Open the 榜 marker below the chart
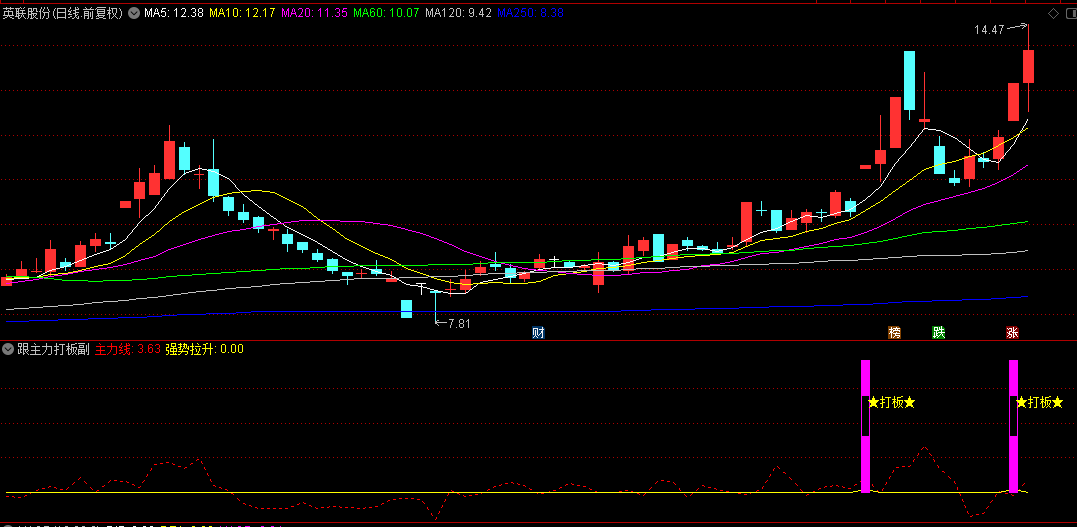Viewport: 1077px width, 527px height. coord(894,333)
